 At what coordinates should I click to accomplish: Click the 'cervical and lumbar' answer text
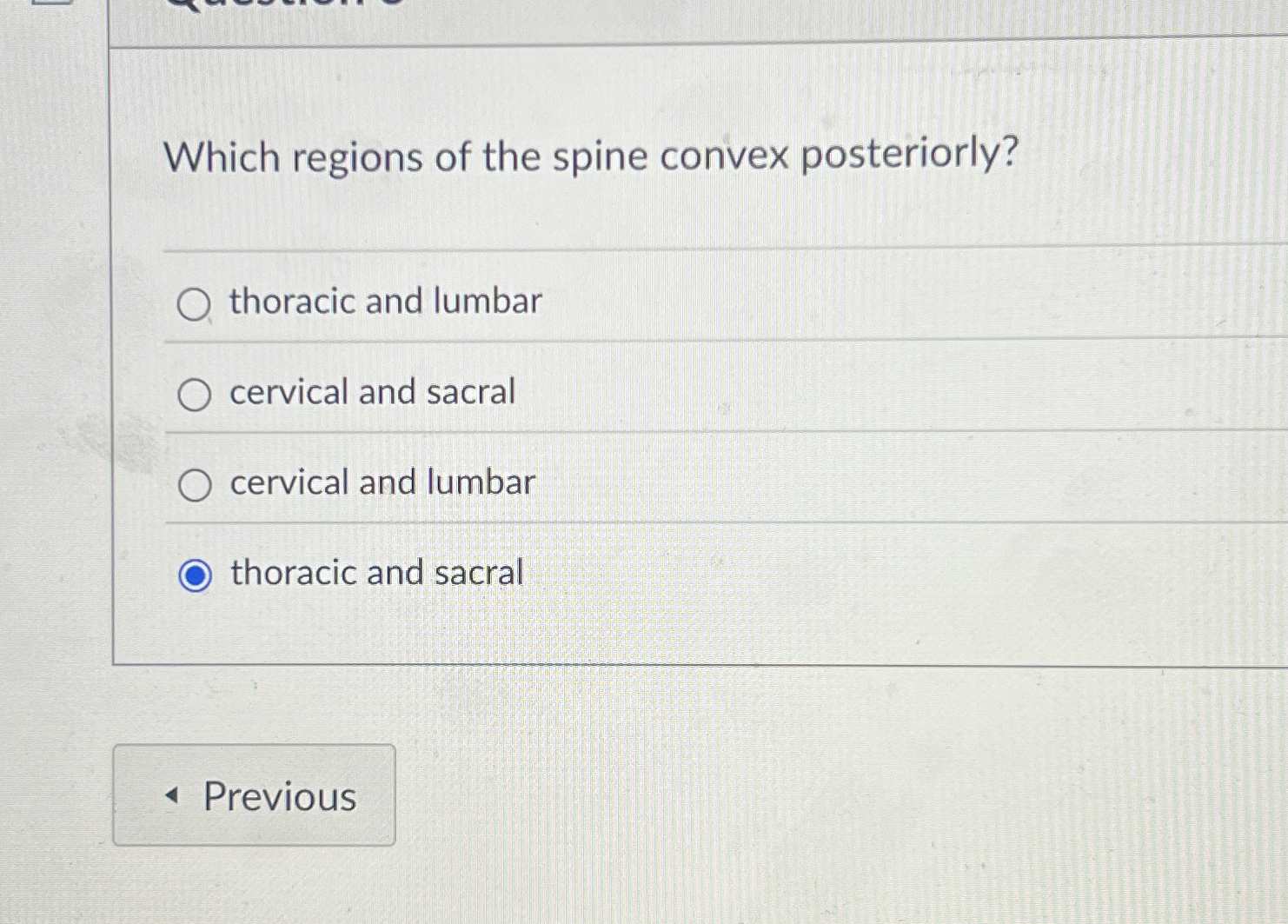380,482
